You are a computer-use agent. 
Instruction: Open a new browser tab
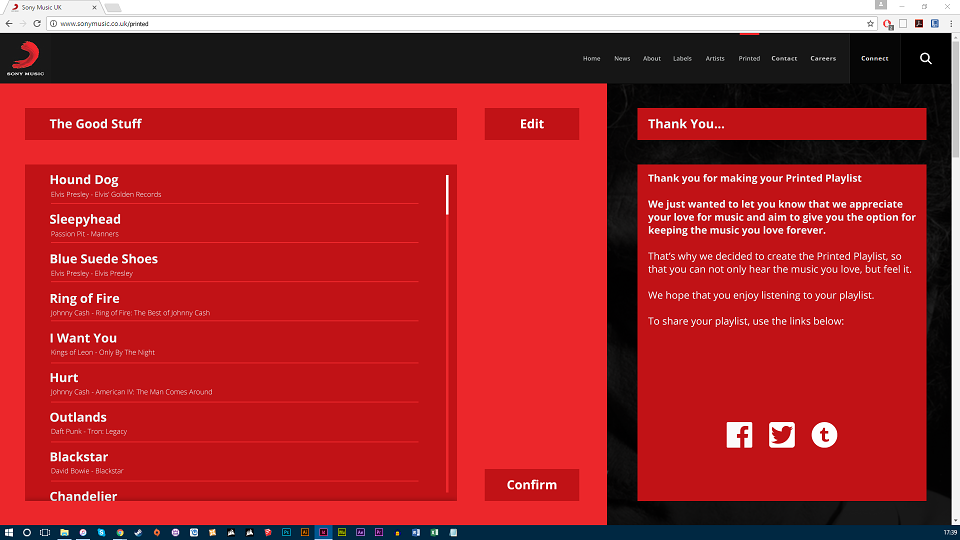(113, 8)
